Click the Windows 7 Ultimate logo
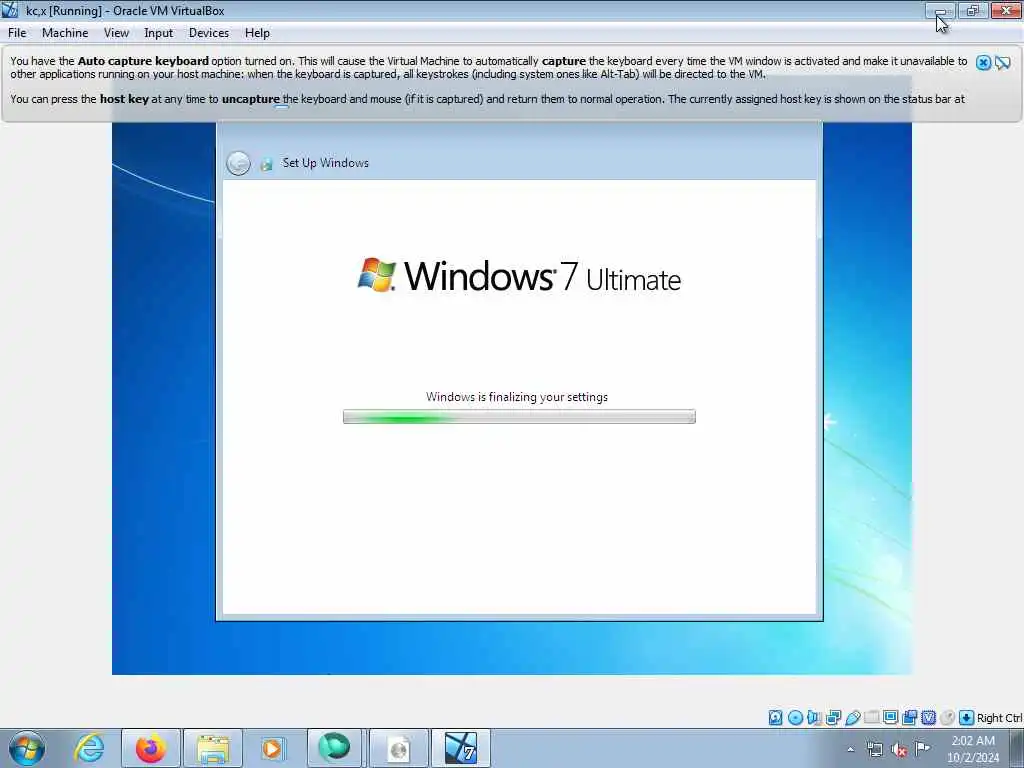The height and width of the screenshot is (768, 1024). [519, 276]
